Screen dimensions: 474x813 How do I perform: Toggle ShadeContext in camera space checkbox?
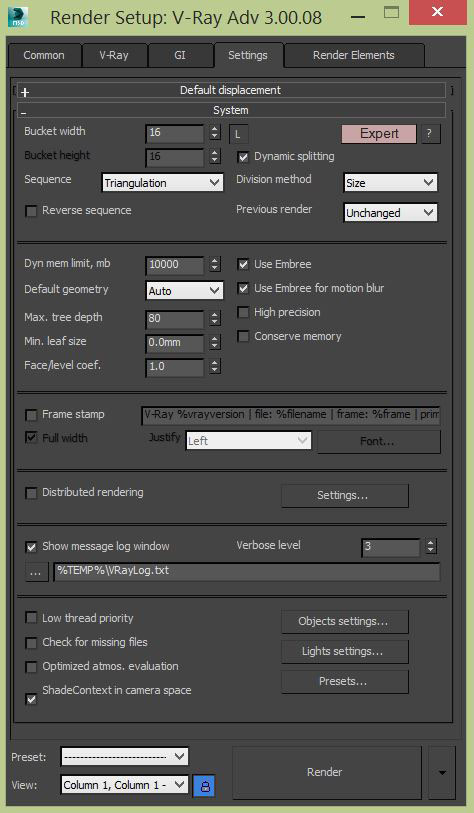(x=31, y=699)
